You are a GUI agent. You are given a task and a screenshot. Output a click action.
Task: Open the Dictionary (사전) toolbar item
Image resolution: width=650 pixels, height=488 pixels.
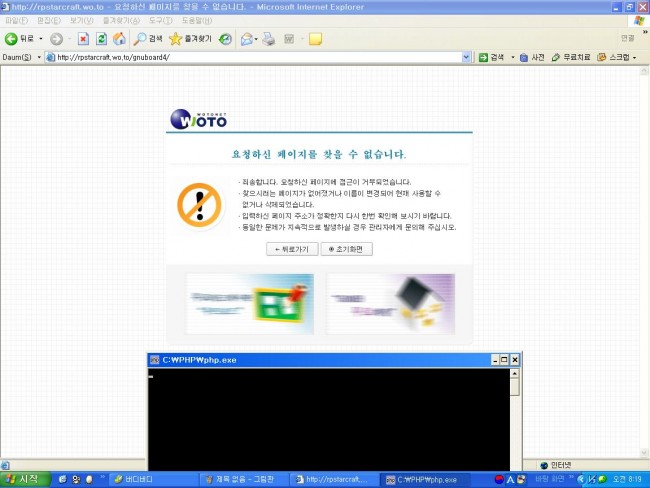click(x=532, y=57)
